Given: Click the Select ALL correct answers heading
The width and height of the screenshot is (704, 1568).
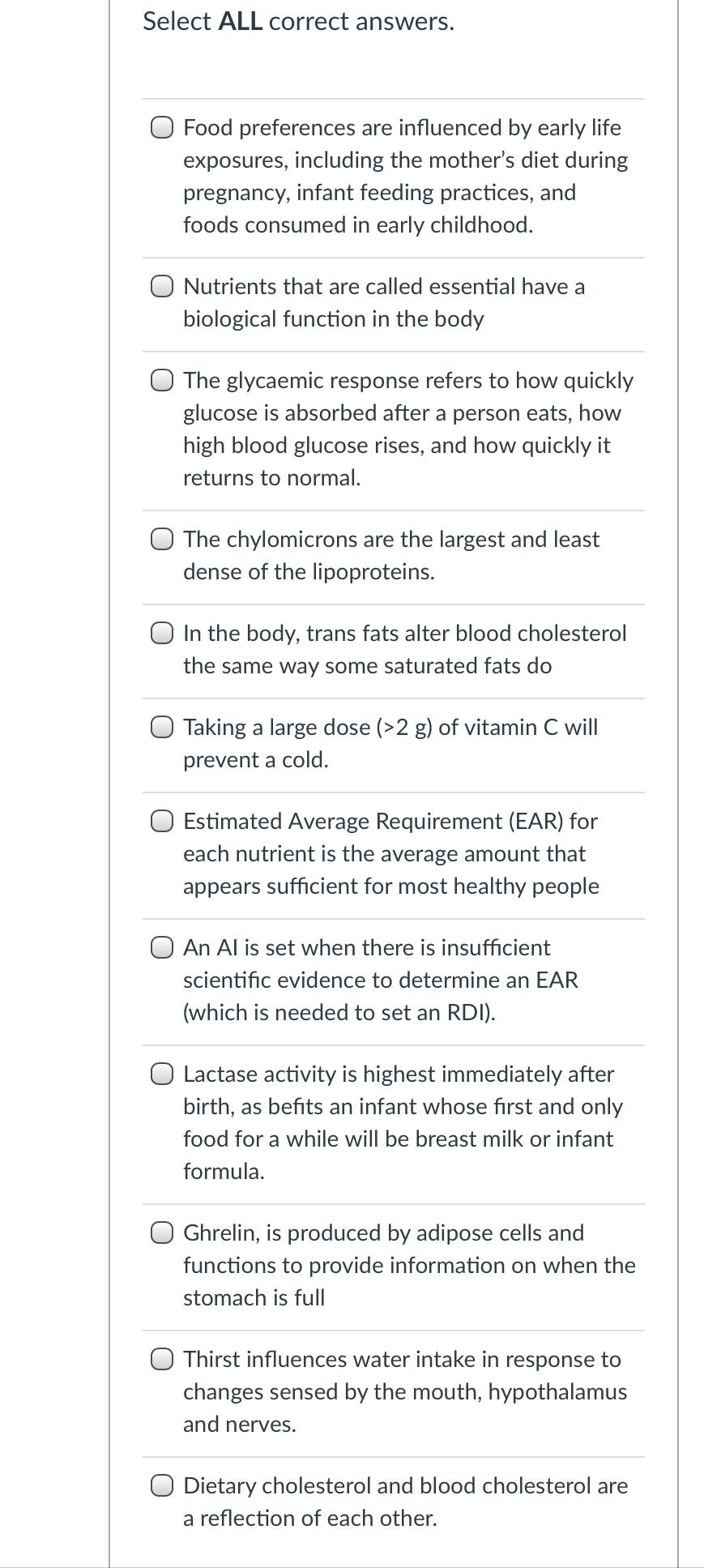Looking at the screenshot, I should click(x=297, y=21).
